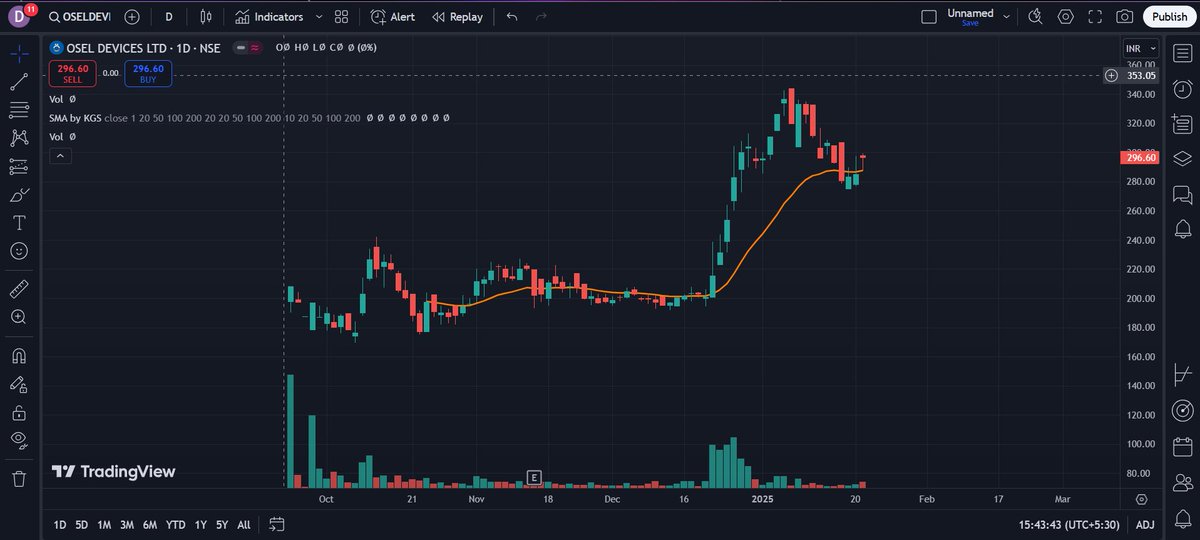Open indicator templates grid
The height and width of the screenshot is (540, 1200).
pos(342,17)
